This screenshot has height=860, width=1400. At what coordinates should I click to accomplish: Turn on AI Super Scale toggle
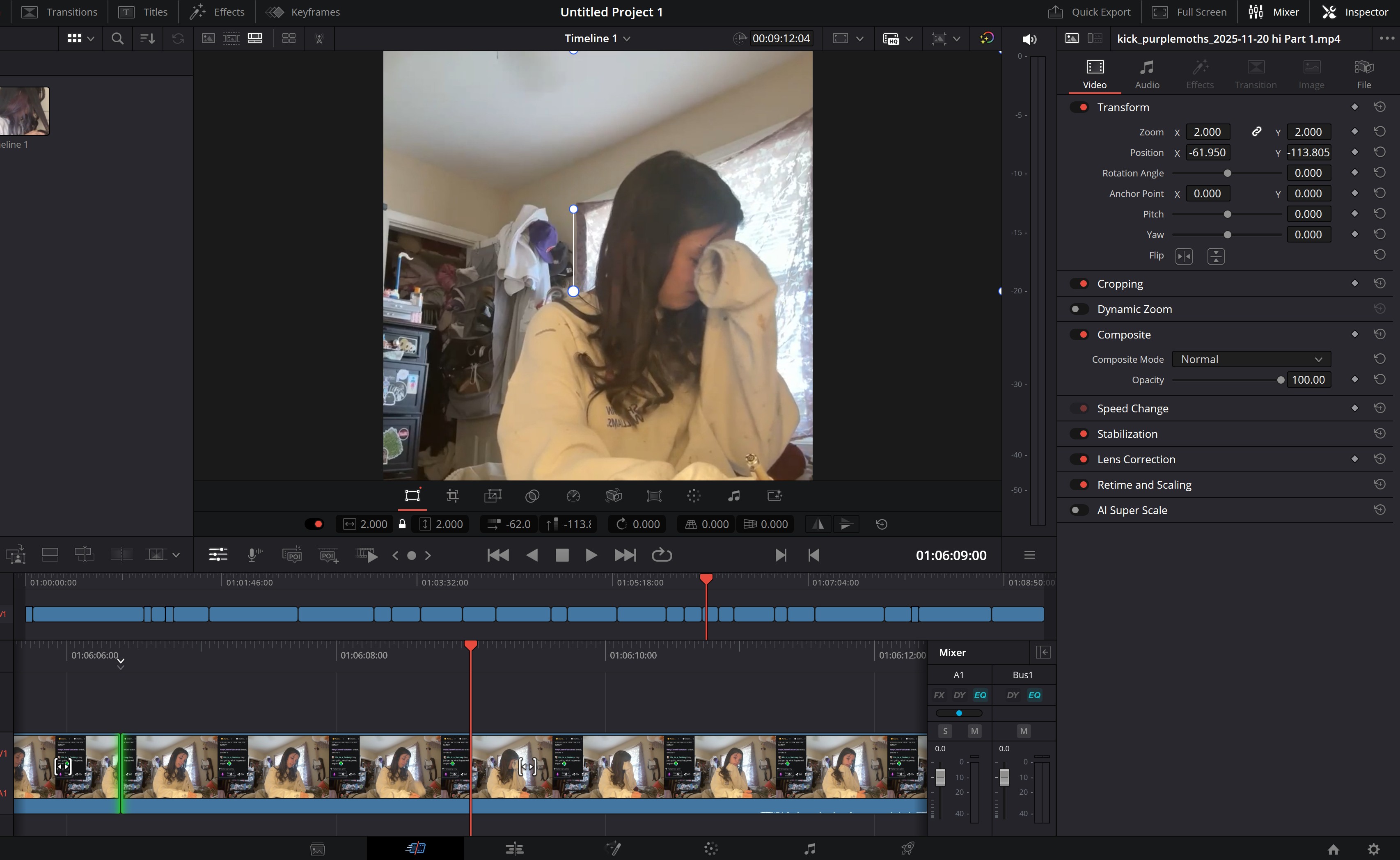tap(1079, 510)
